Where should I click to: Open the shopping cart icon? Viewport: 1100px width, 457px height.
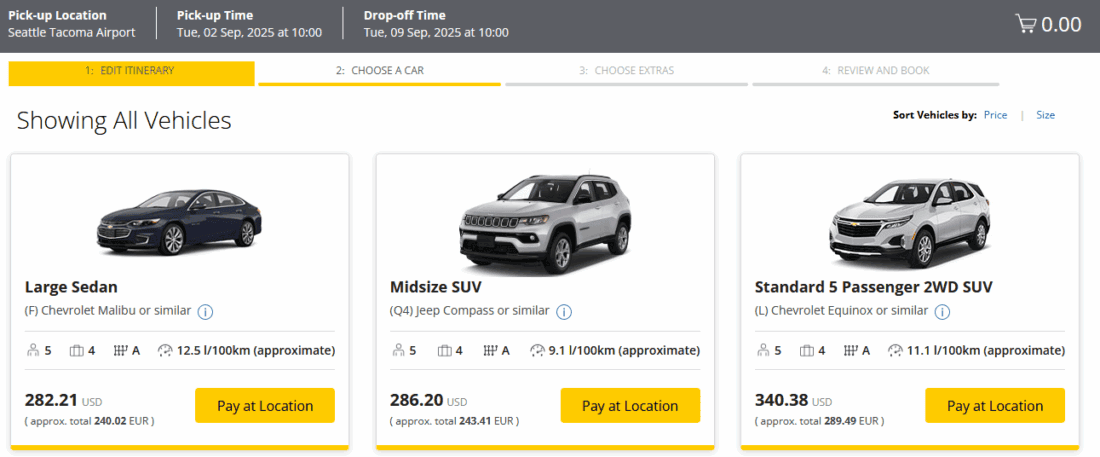[x=1025, y=24]
